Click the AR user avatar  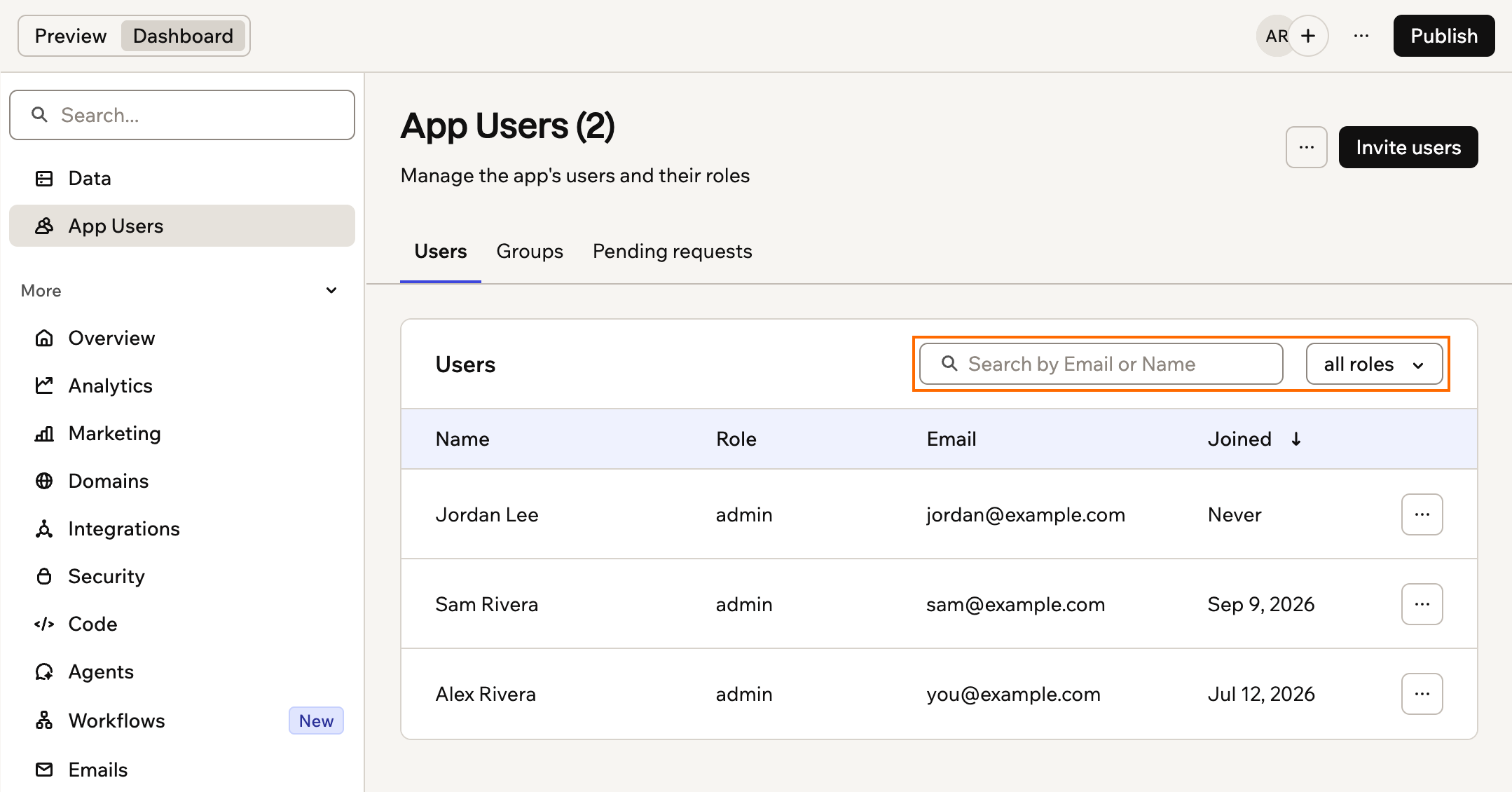click(x=1274, y=36)
